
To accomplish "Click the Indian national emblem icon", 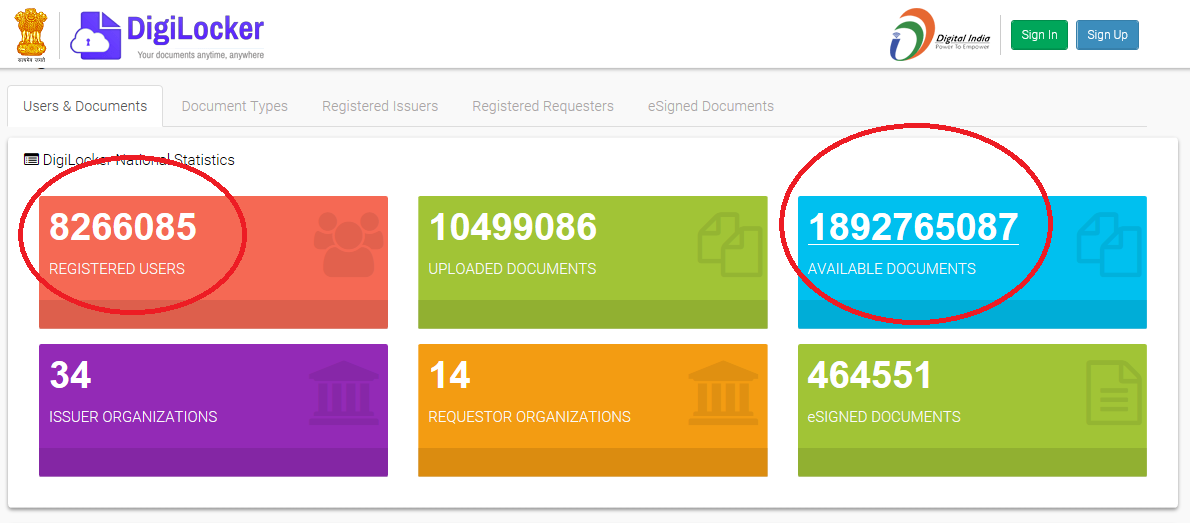I will click(30, 34).
